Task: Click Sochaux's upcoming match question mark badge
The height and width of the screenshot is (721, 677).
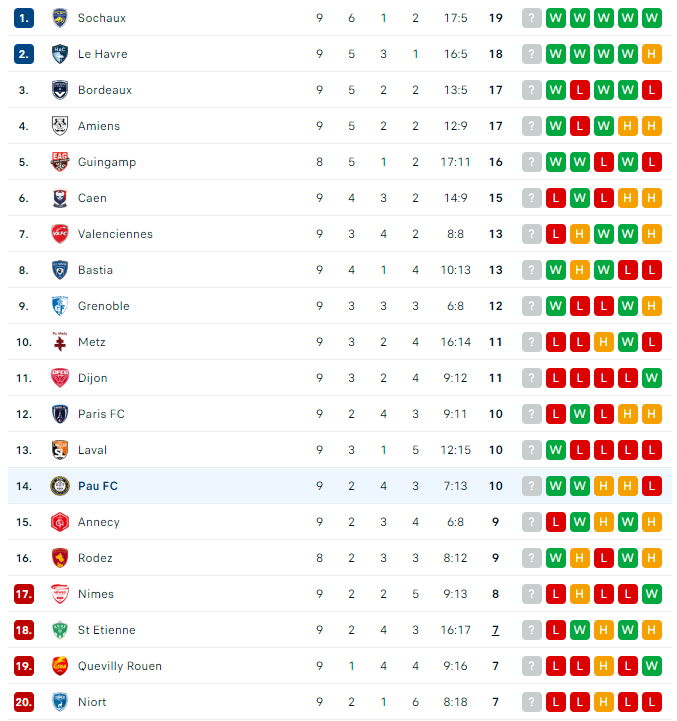Action: [x=531, y=18]
